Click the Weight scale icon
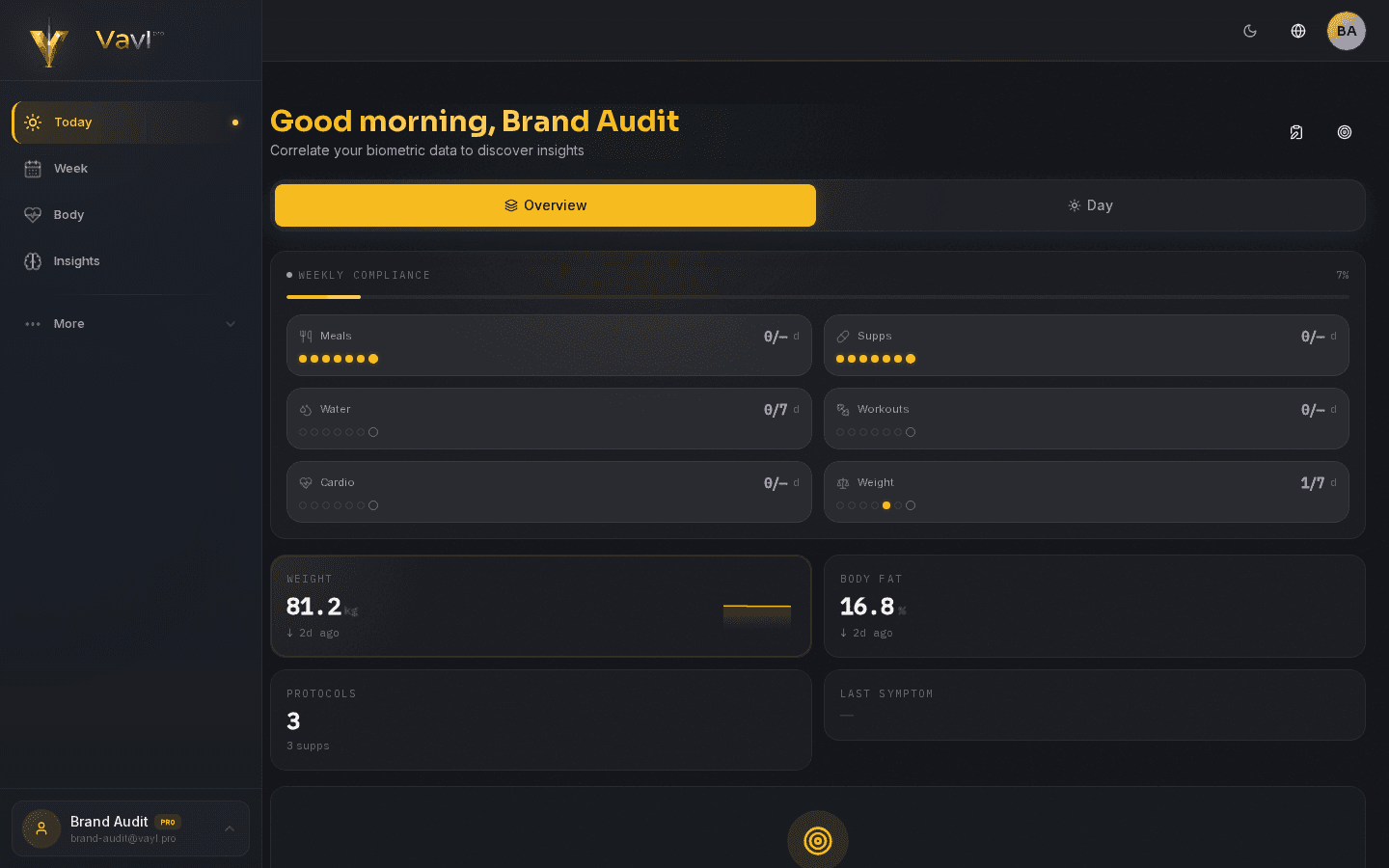This screenshot has width=1389, height=868. pyautogui.click(x=843, y=483)
